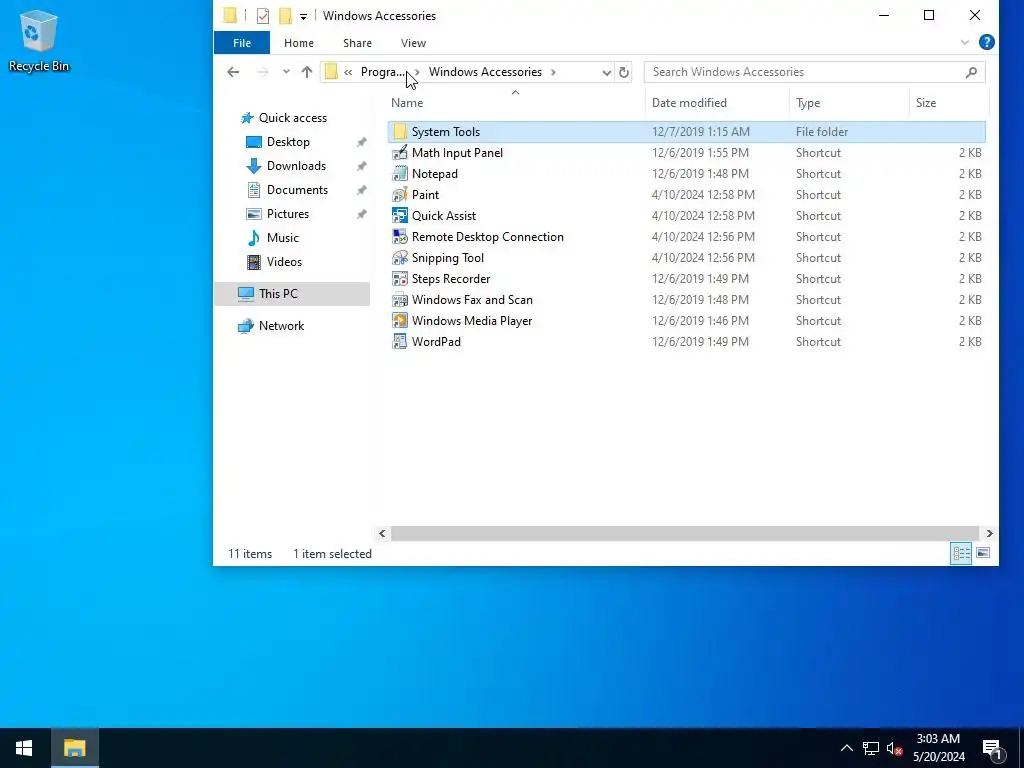The height and width of the screenshot is (768, 1024).
Task: Click the horizontal scrollbar right arrow
Action: (989, 534)
